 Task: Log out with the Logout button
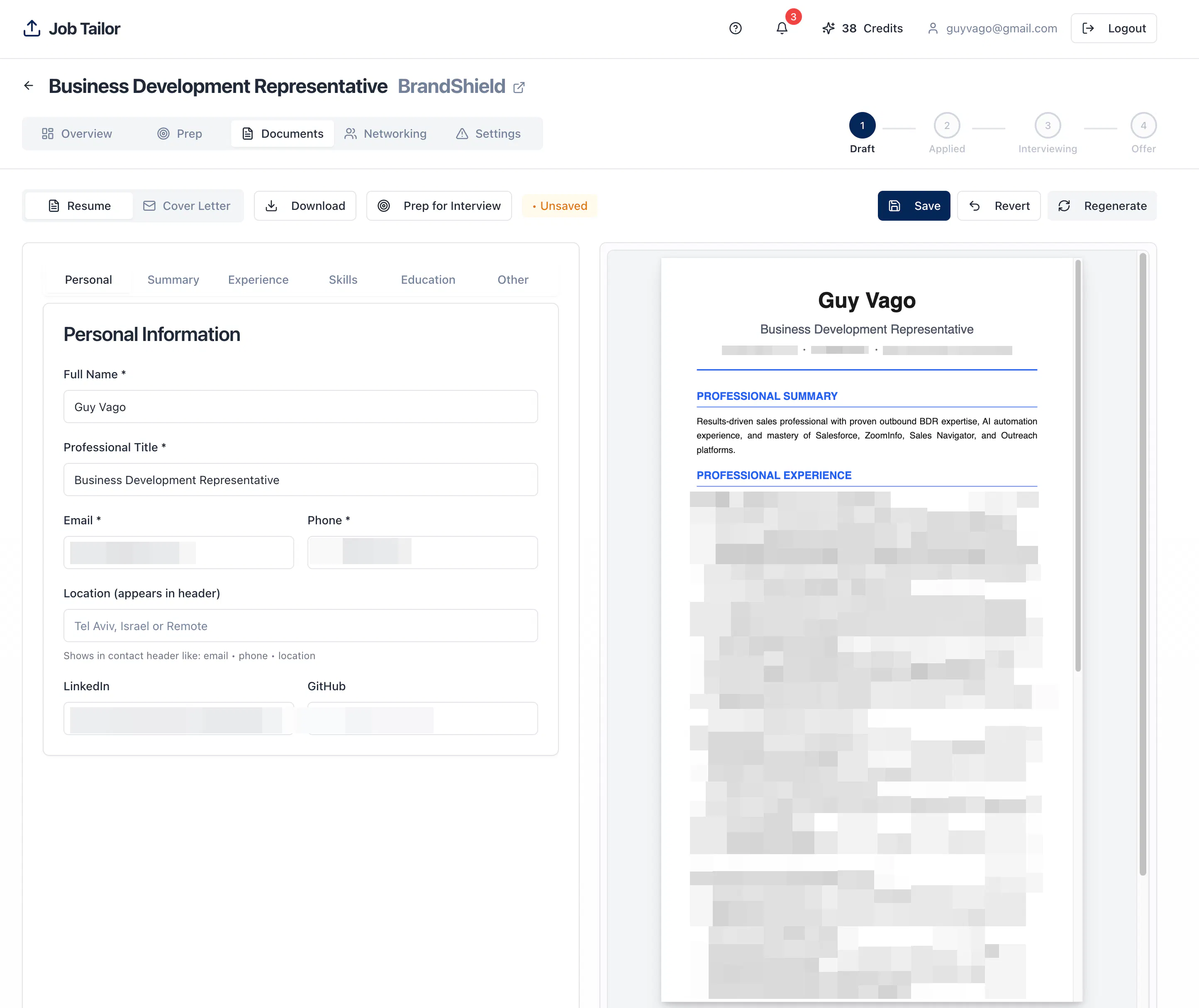pyautogui.click(x=1113, y=28)
